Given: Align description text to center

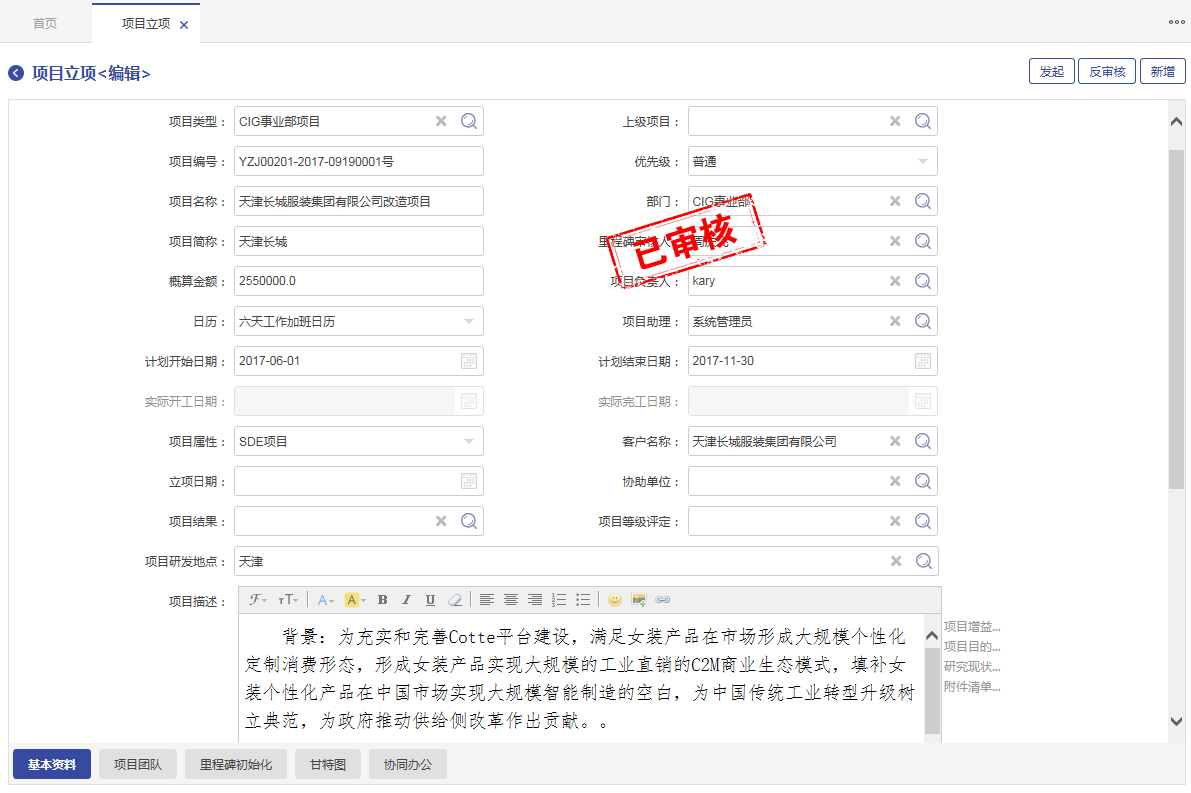Looking at the screenshot, I should [511, 600].
